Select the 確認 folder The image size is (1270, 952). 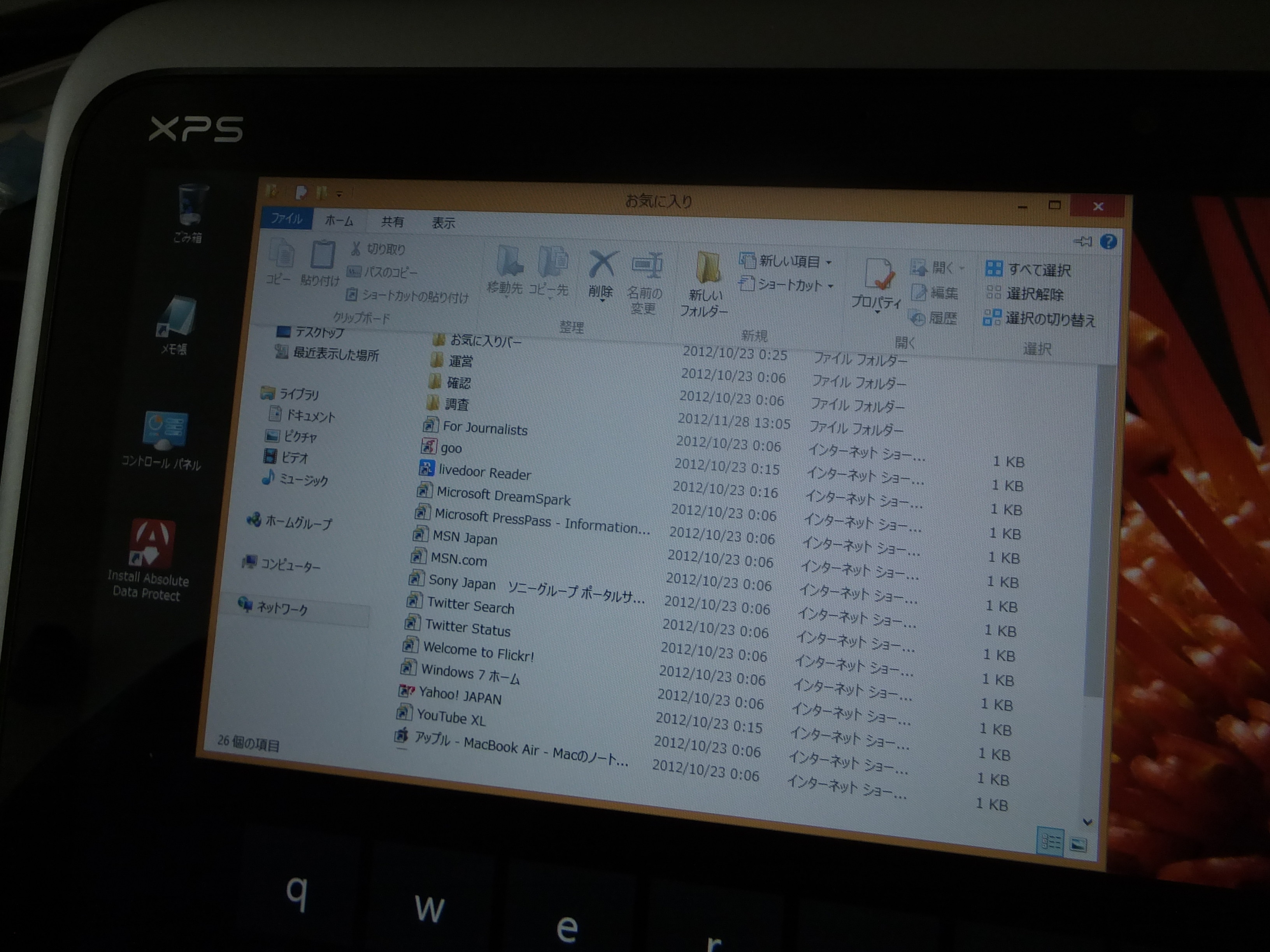[x=449, y=382]
